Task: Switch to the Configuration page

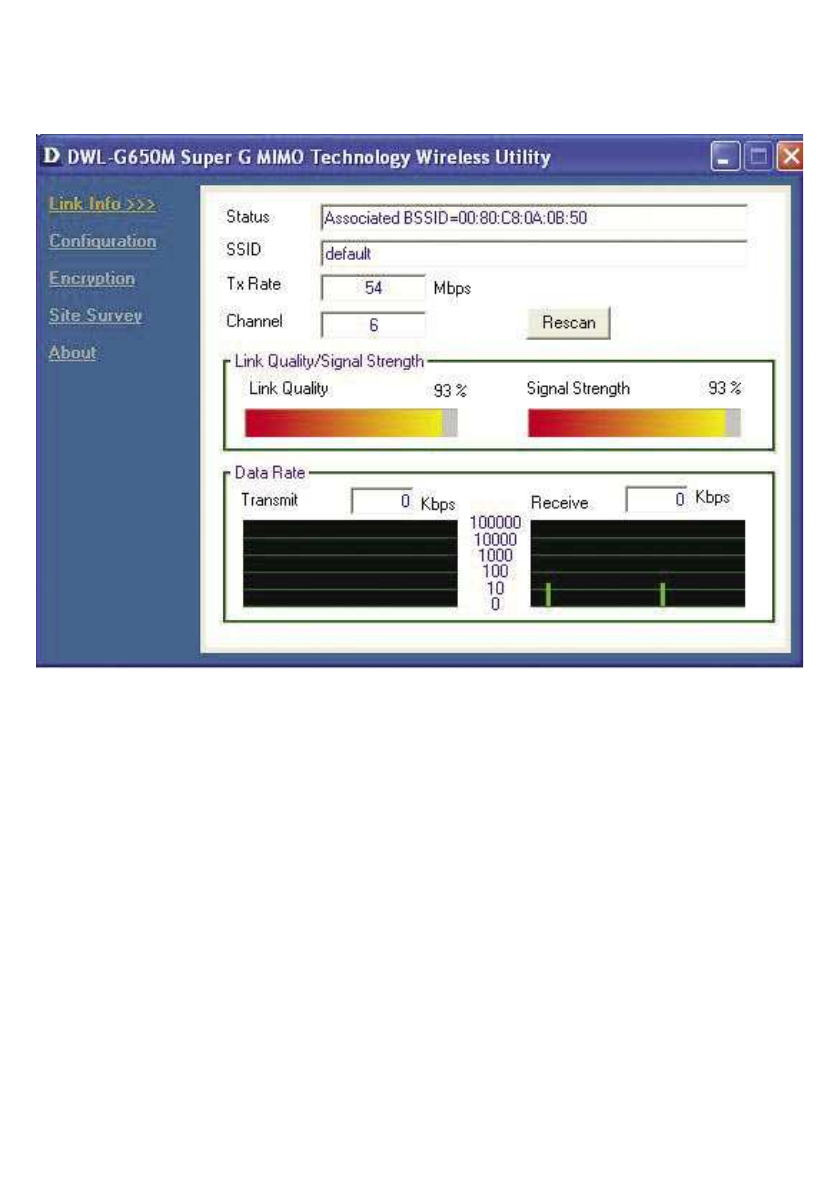Action: 102,242
